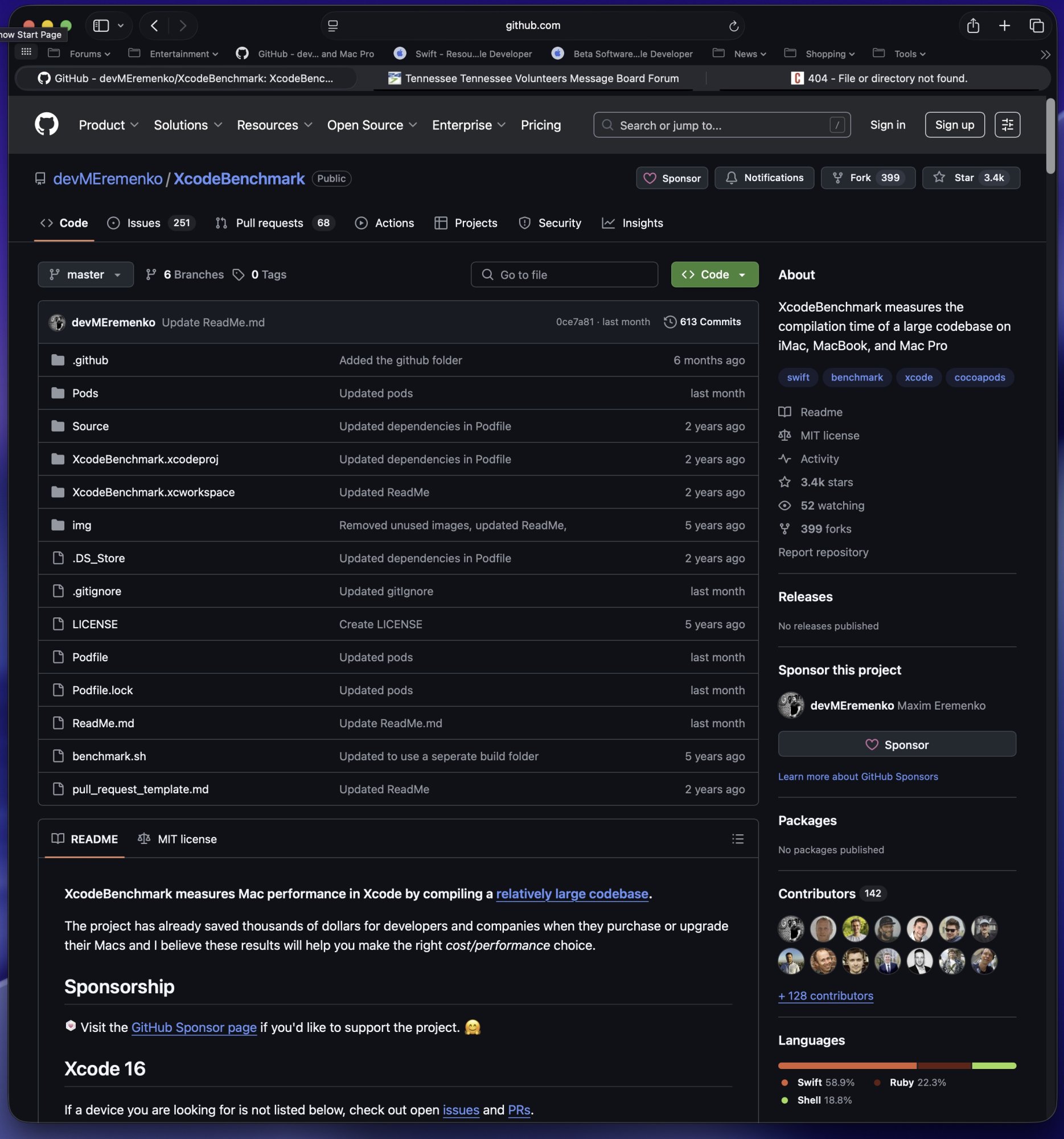Click Sign up button
The width and height of the screenshot is (1064, 1139).
[x=954, y=125]
